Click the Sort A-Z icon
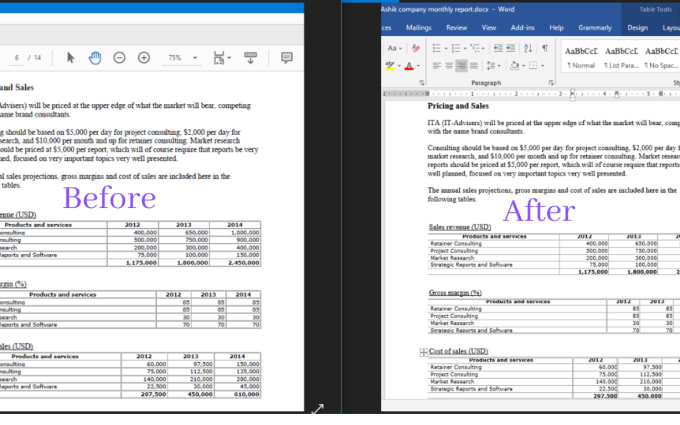 click(x=528, y=48)
